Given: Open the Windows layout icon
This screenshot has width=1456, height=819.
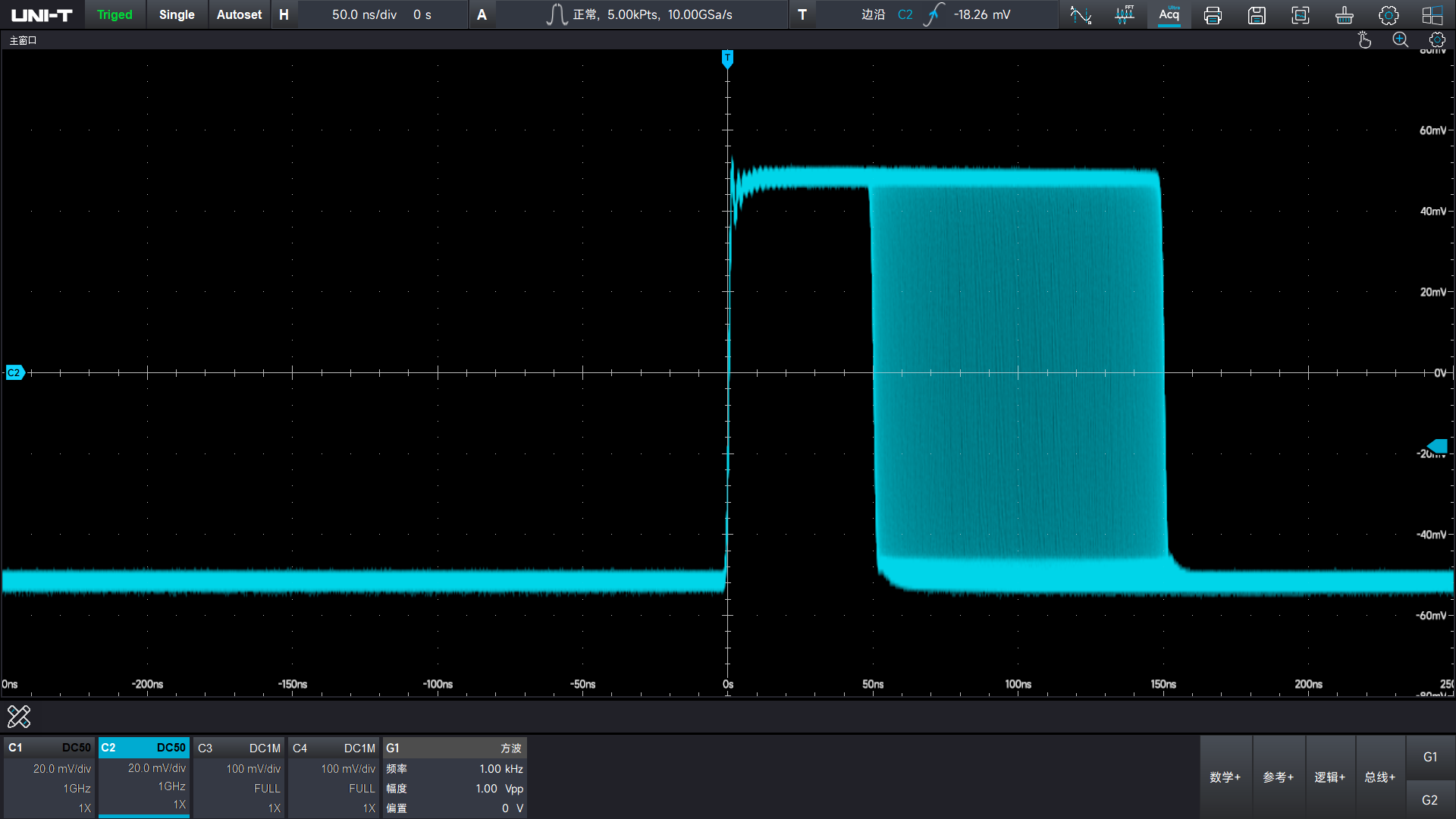Looking at the screenshot, I should tap(1432, 15).
